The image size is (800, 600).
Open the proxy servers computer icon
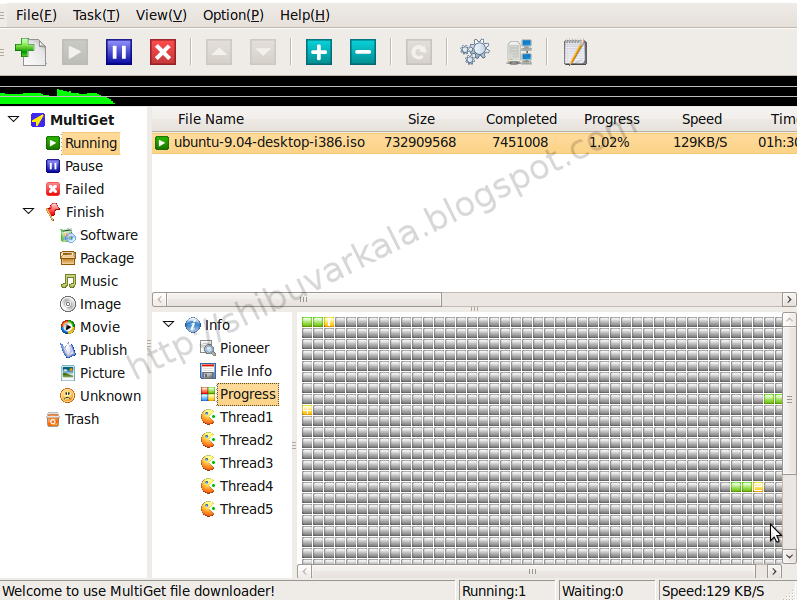(519, 52)
